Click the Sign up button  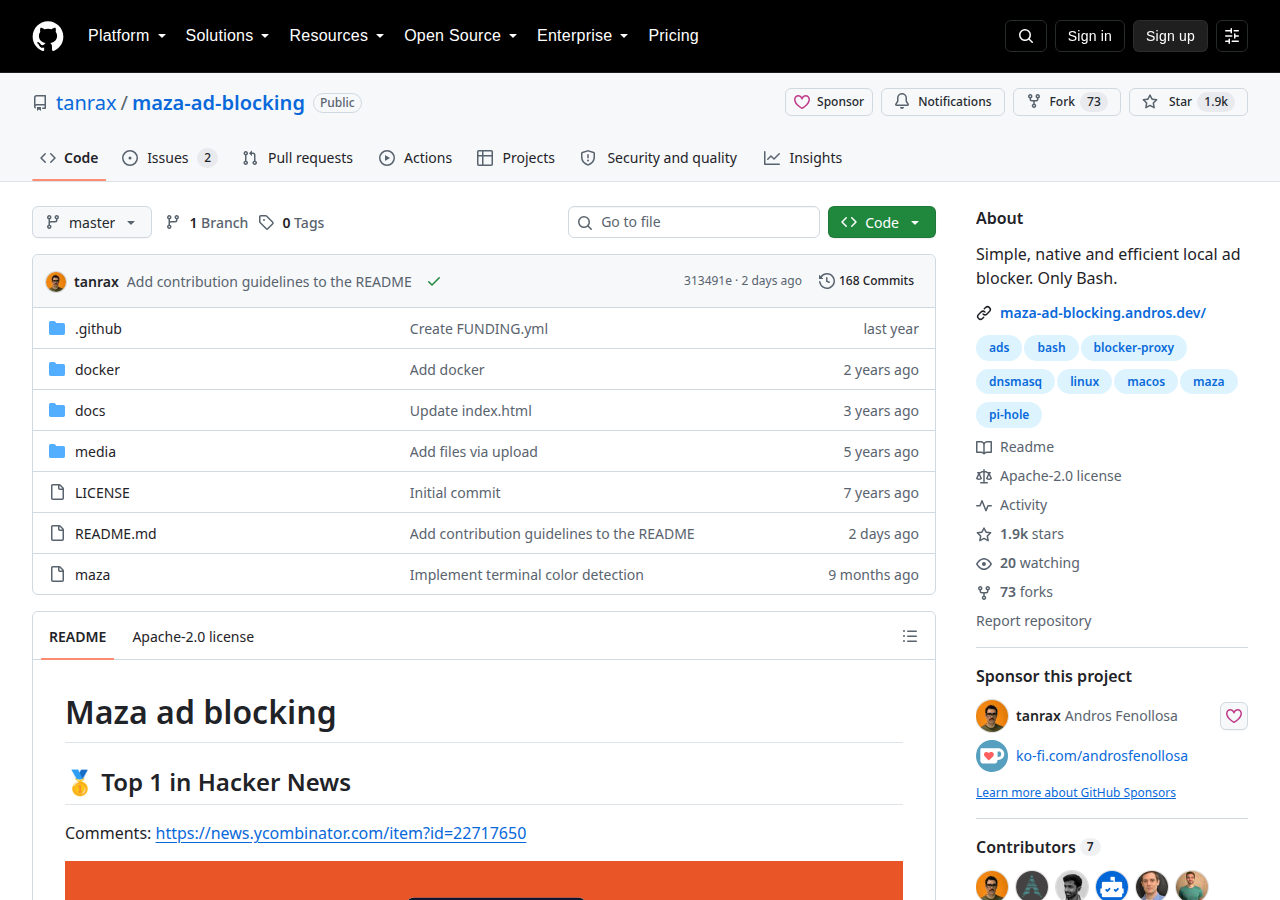pos(1170,36)
